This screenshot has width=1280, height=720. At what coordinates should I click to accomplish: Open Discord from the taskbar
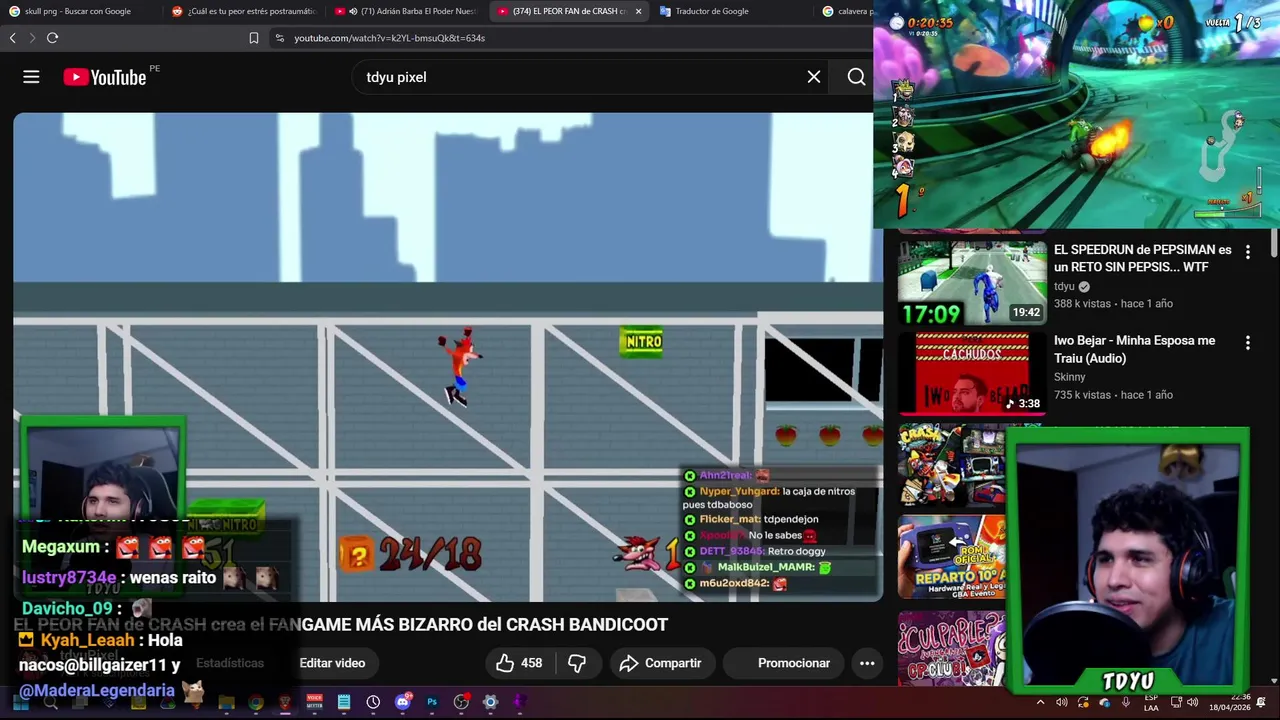point(403,702)
